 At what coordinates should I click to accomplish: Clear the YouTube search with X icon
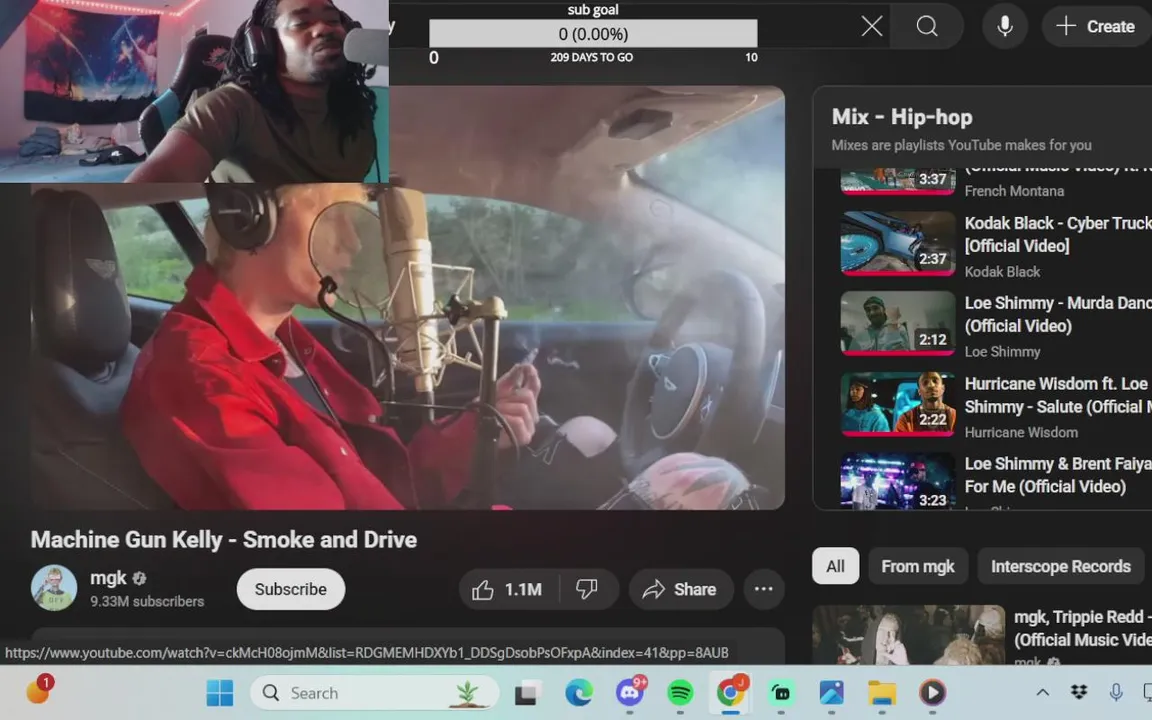click(x=871, y=26)
